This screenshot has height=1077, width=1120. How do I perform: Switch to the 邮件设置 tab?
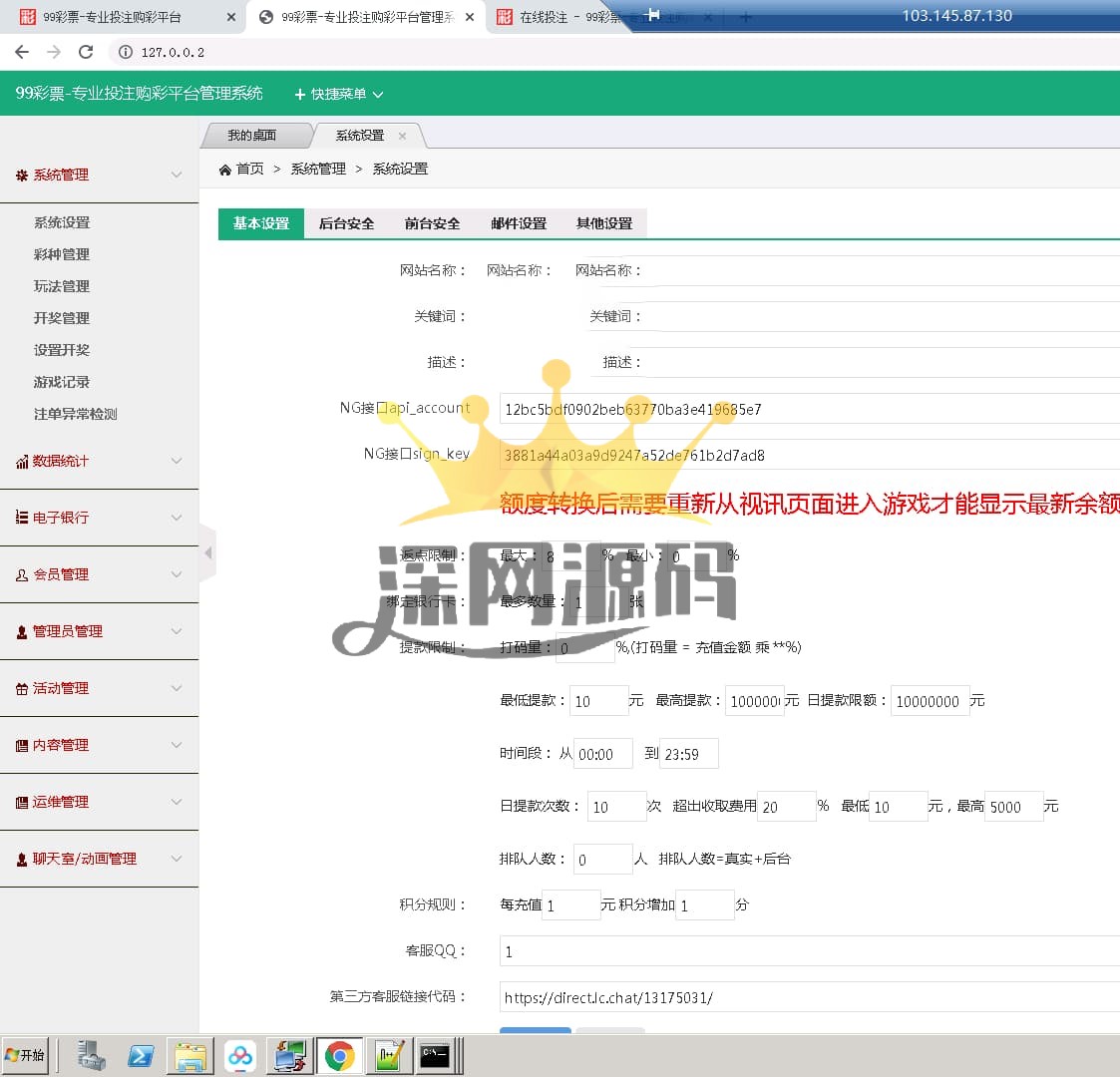pos(519,223)
